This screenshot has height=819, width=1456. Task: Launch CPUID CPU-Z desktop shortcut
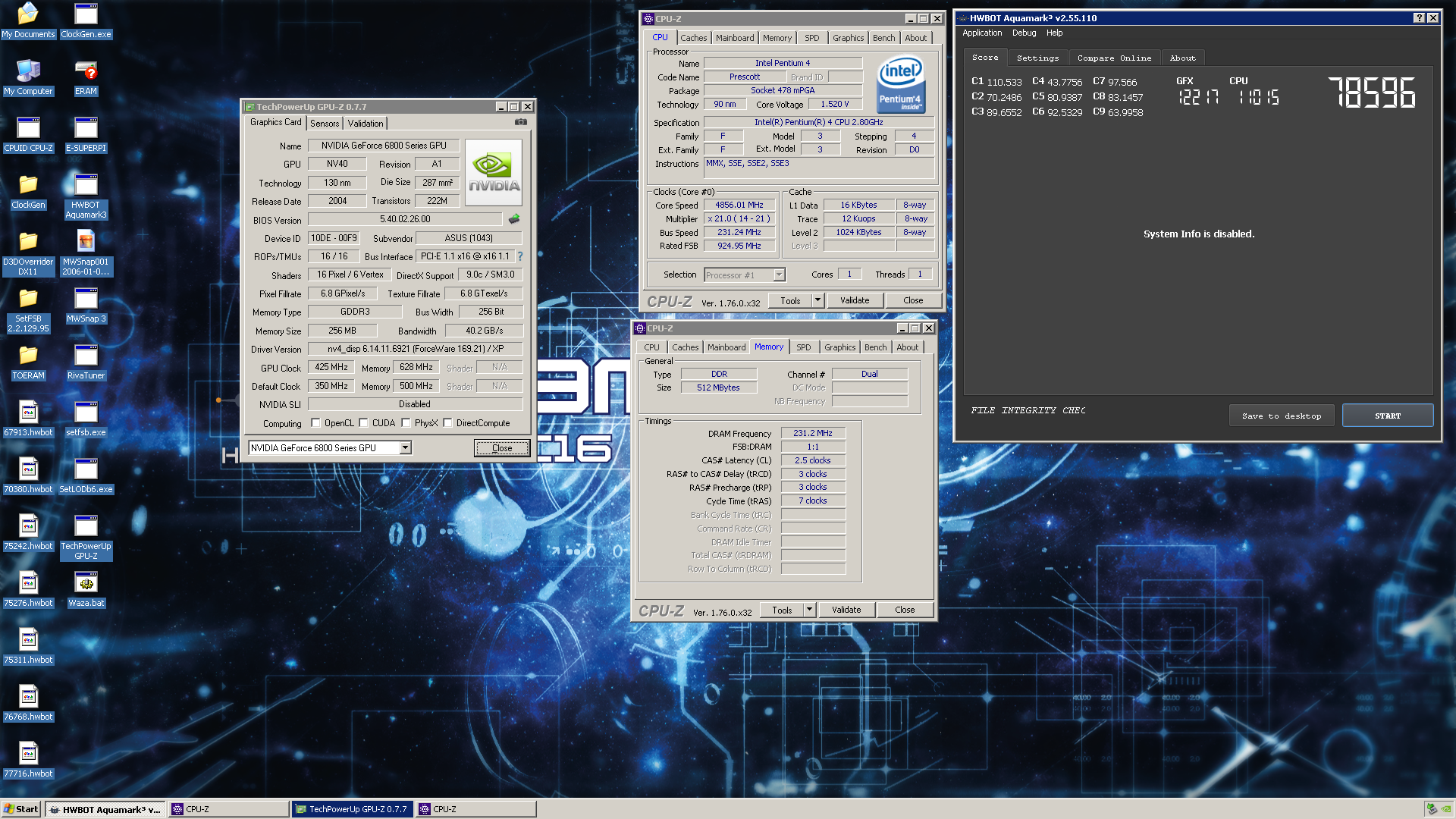click(x=28, y=133)
